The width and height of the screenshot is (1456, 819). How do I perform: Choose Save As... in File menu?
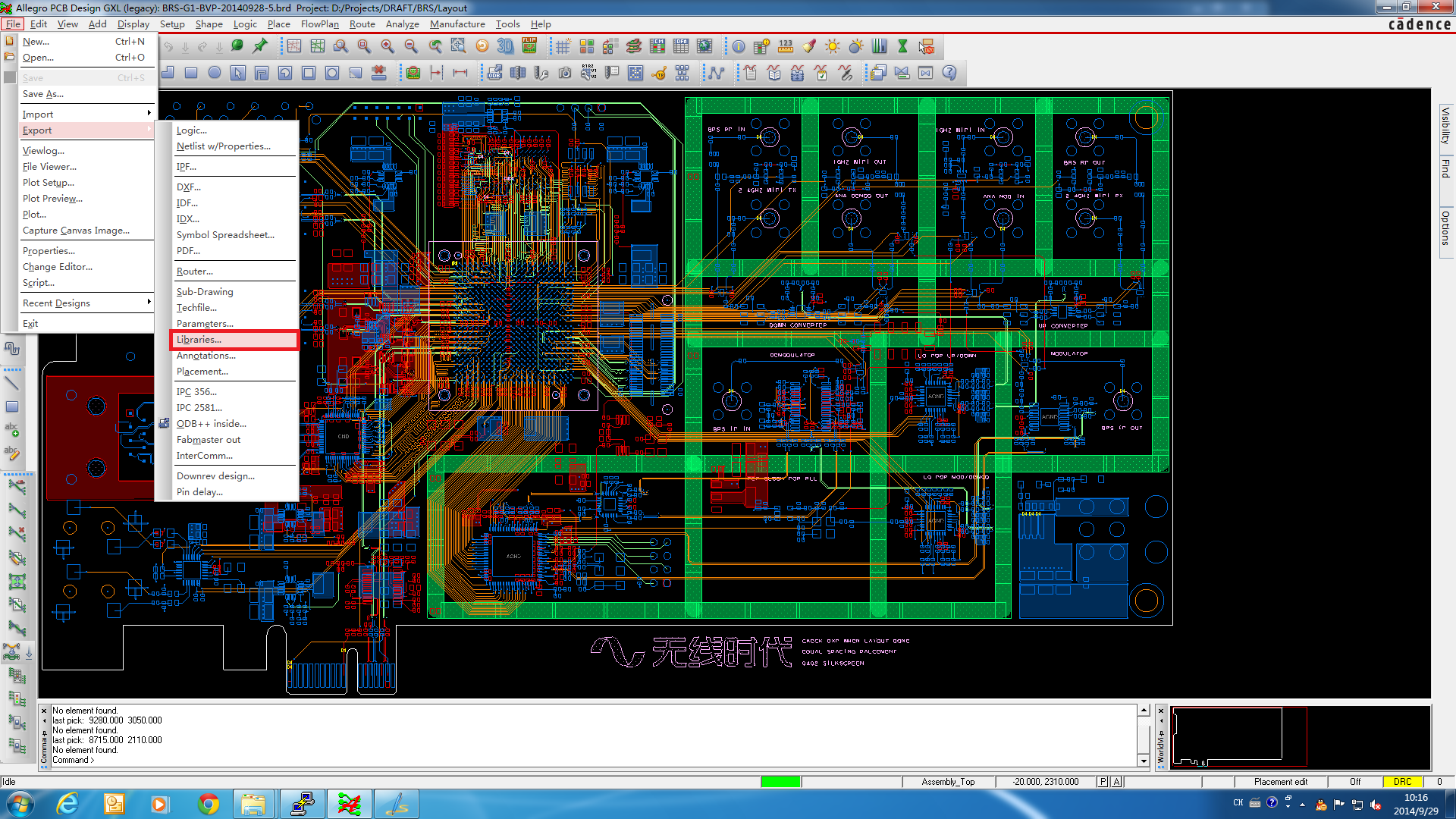(86, 94)
